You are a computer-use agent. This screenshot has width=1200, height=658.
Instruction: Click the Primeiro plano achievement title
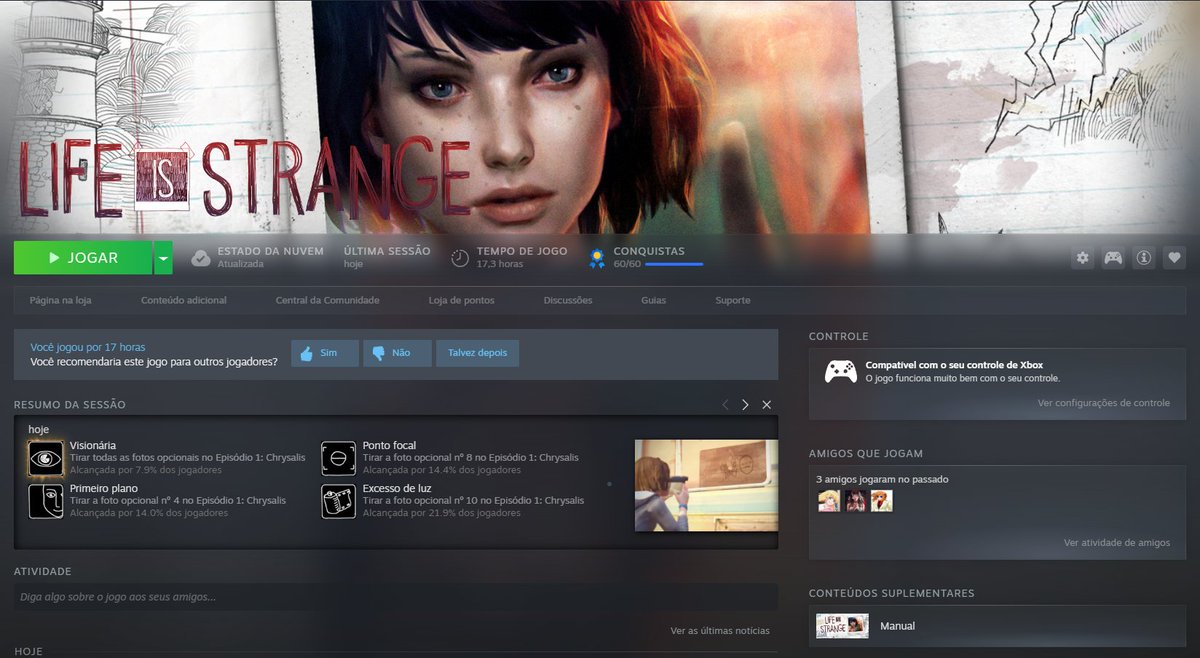click(x=104, y=488)
